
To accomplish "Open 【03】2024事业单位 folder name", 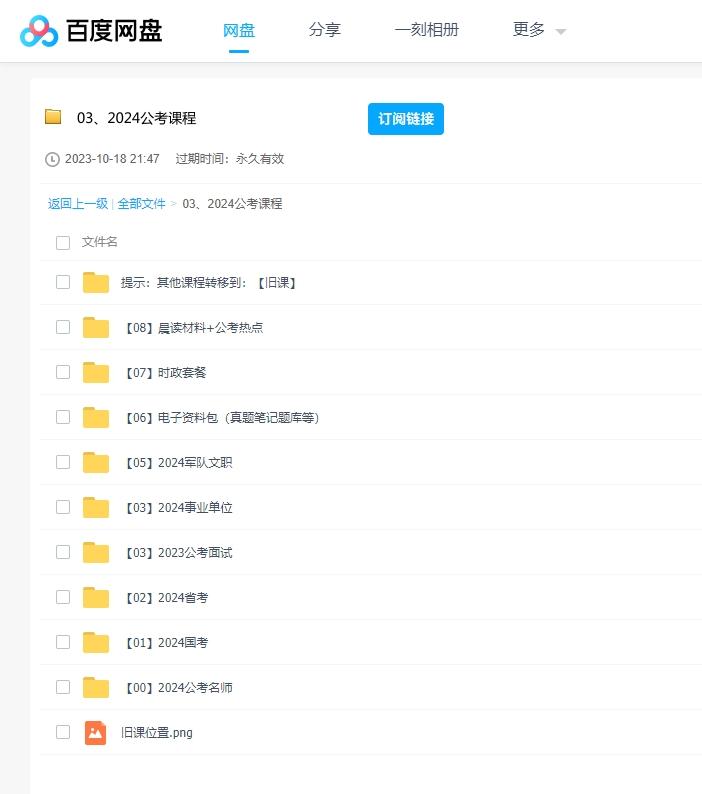I will (x=177, y=507).
